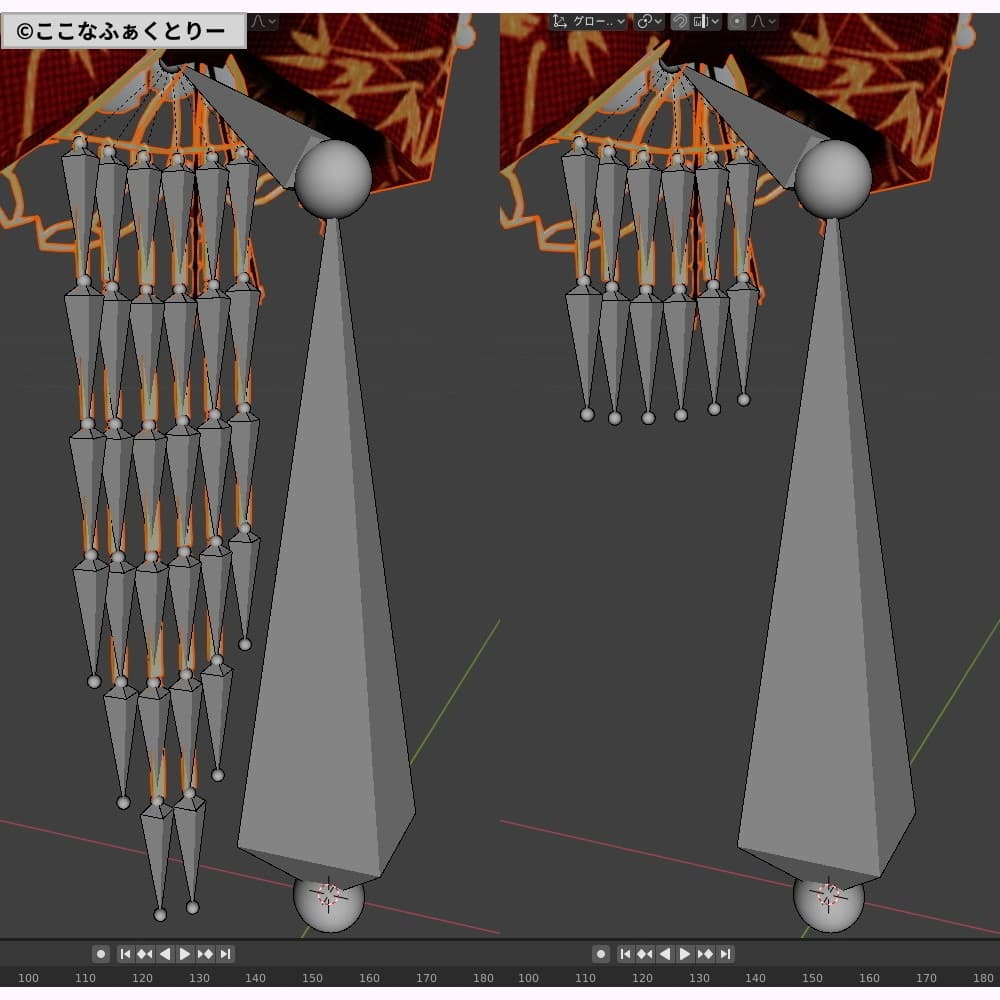Play animation in reverse in left timeline
Image resolution: width=1000 pixels, height=1000 pixels.
coord(165,954)
